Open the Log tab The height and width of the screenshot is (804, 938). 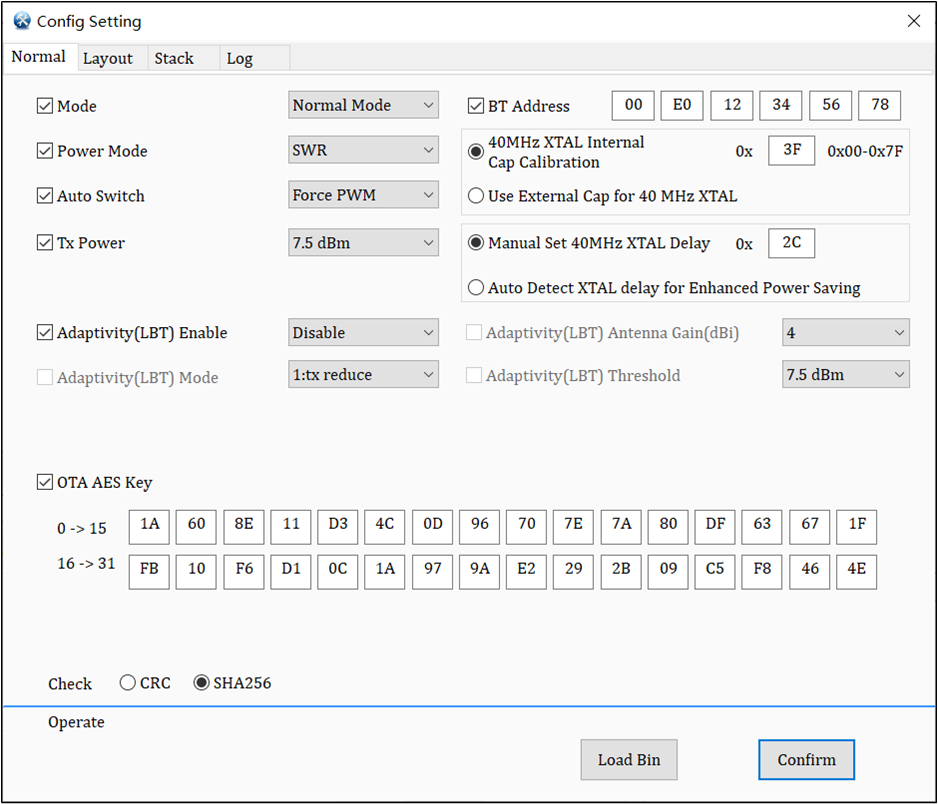point(239,58)
